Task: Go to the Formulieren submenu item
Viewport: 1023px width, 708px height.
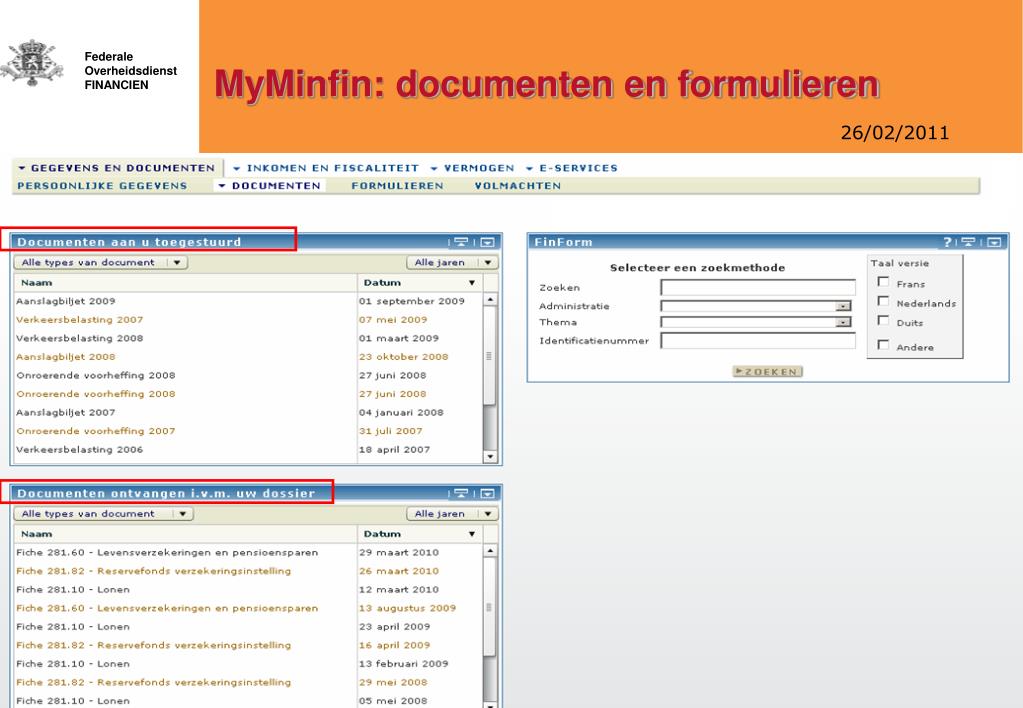Action: (x=397, y=186)
